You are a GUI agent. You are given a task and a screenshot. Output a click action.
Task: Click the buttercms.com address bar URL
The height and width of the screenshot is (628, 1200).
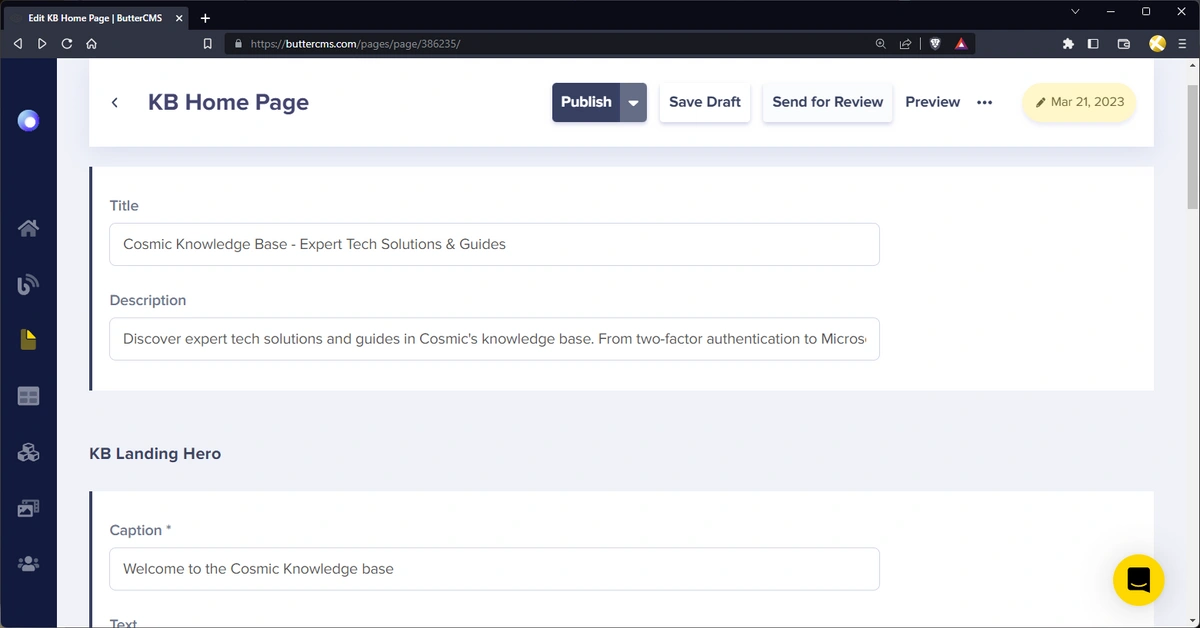coord(355,44)
